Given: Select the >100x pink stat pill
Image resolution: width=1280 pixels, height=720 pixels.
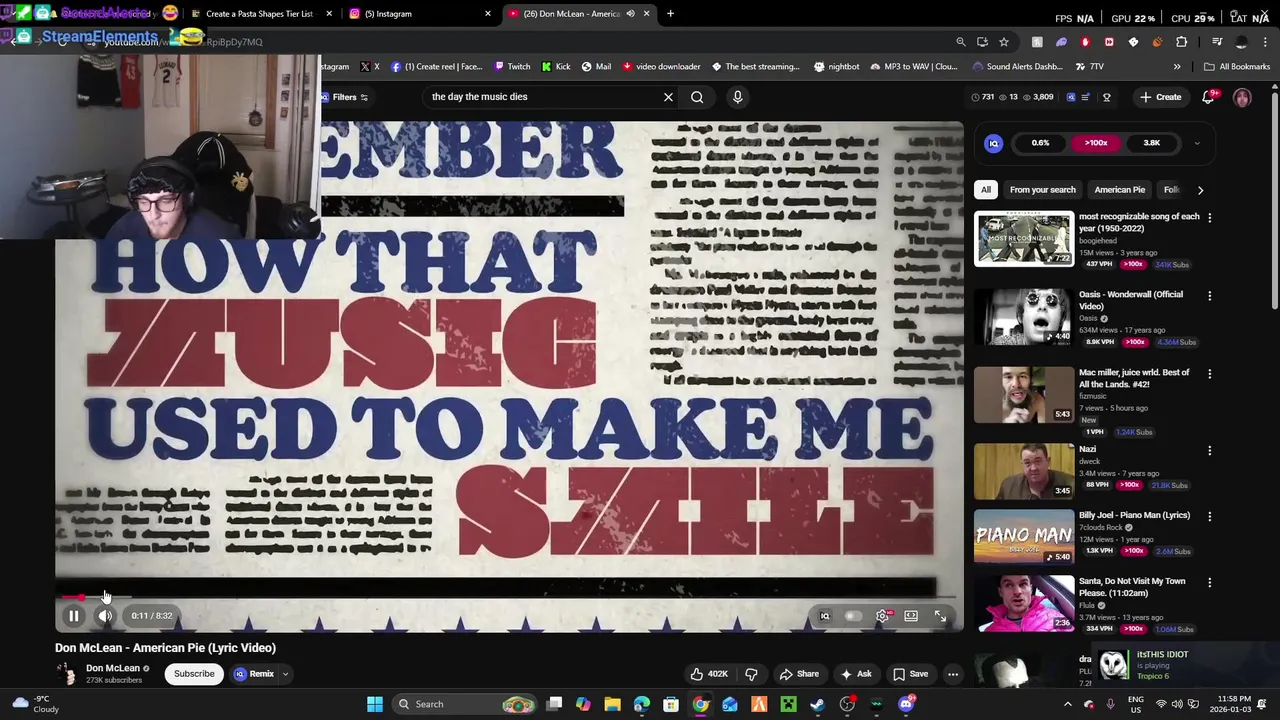Looking at the screenshot, I should [x=1096, y=143].
